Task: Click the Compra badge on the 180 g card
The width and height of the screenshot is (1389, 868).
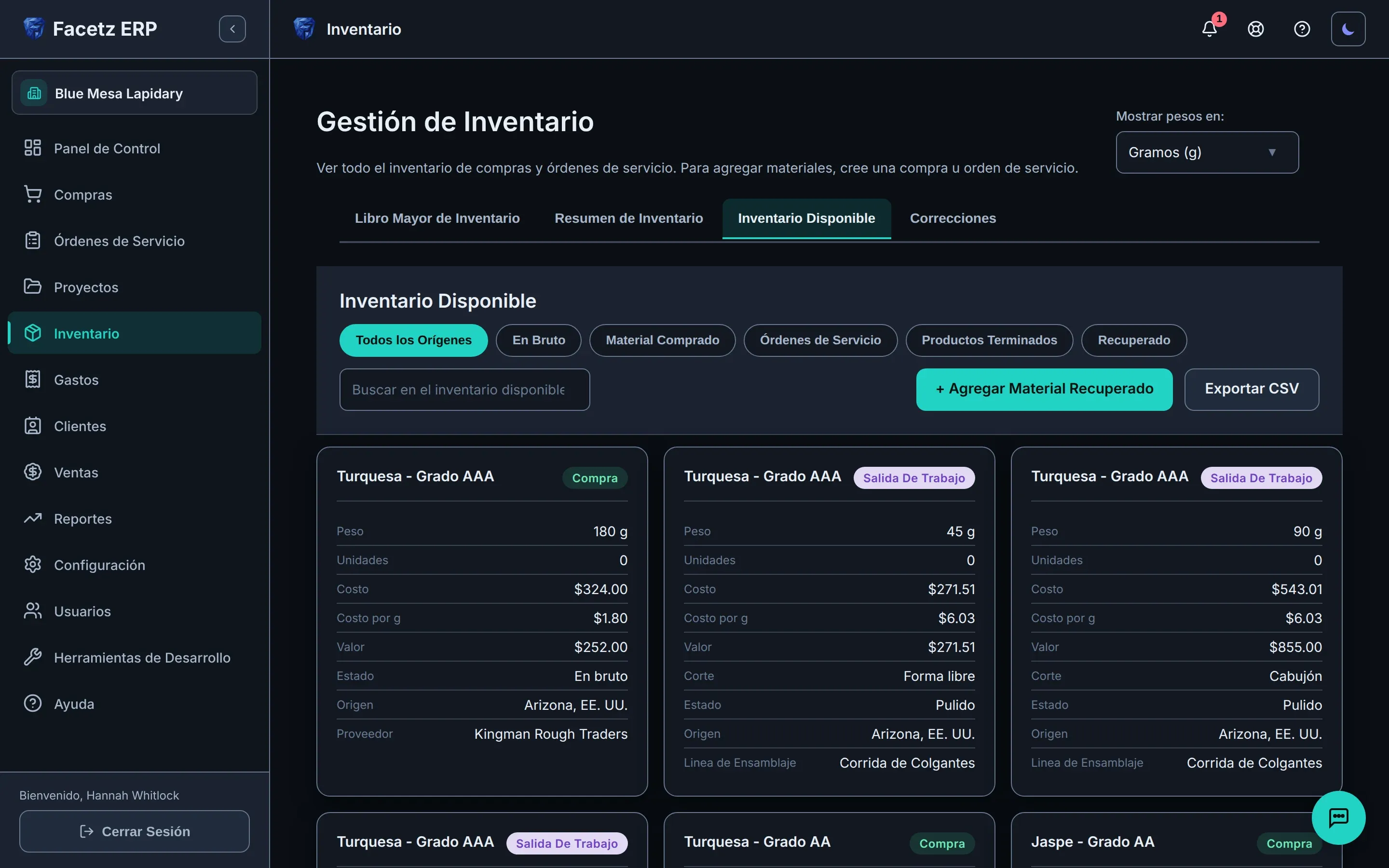Action: pos(595,477)
